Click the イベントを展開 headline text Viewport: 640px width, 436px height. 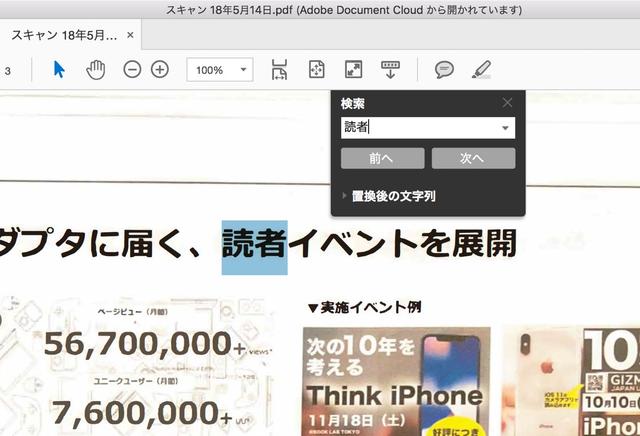click(402, 244)
